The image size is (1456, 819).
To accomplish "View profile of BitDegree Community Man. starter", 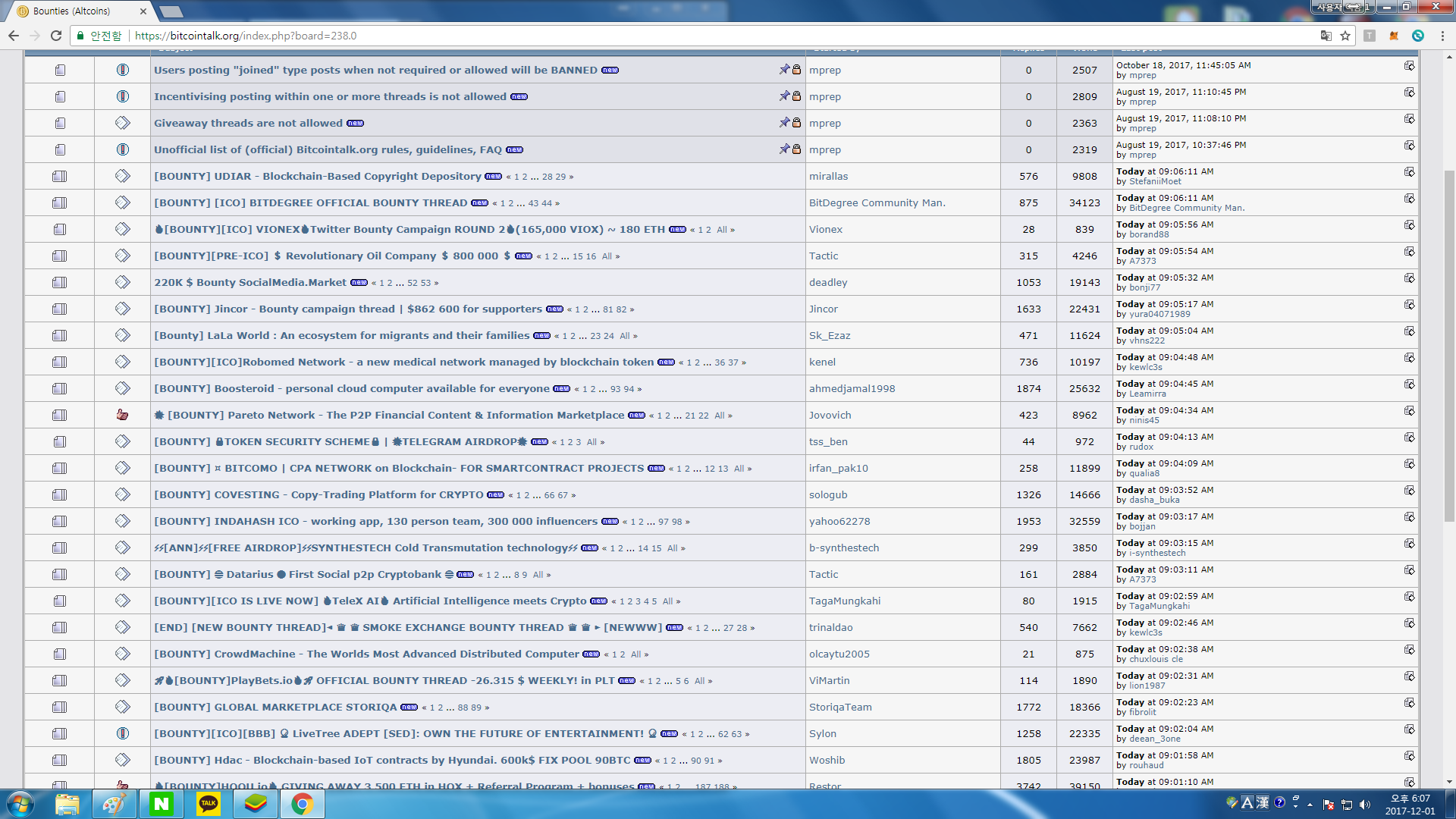I will (x=877, y=202).
